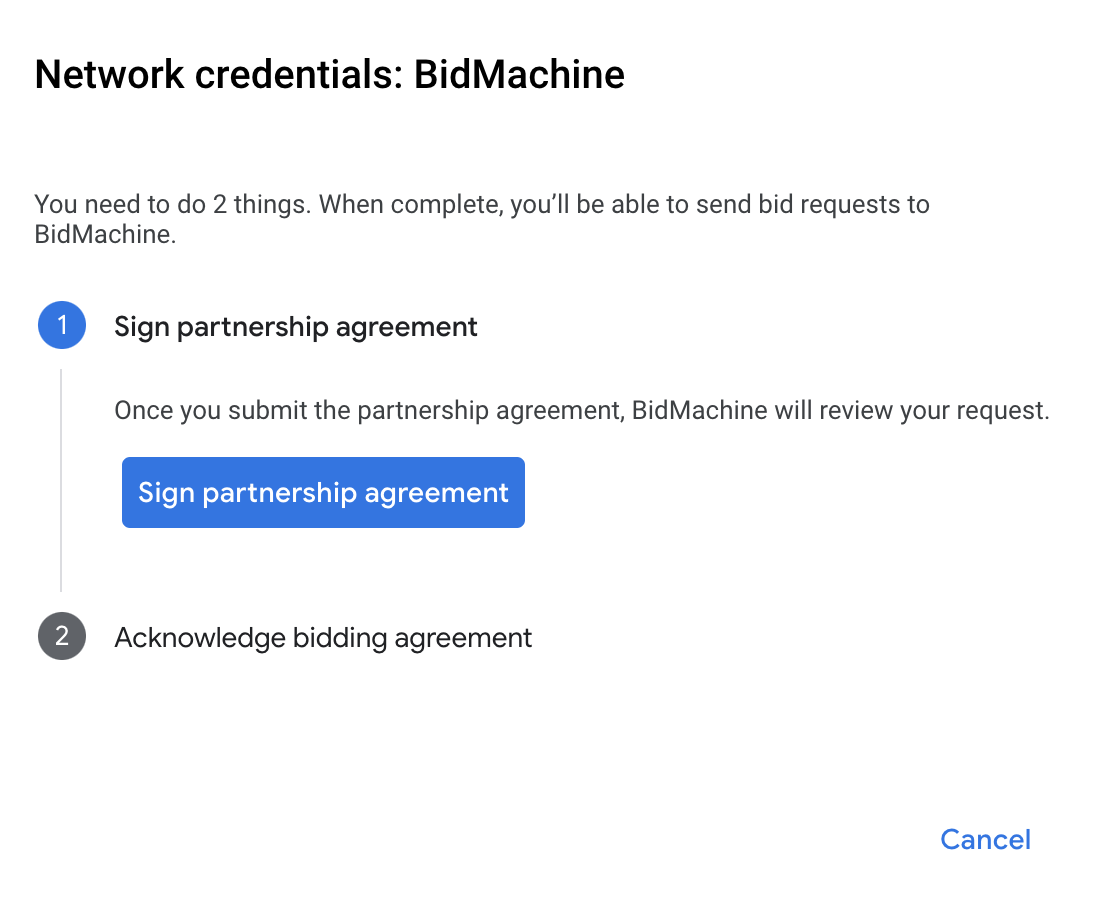Cancel the network credentials dialog
1094x912 pixels.
tap(985, 839)
